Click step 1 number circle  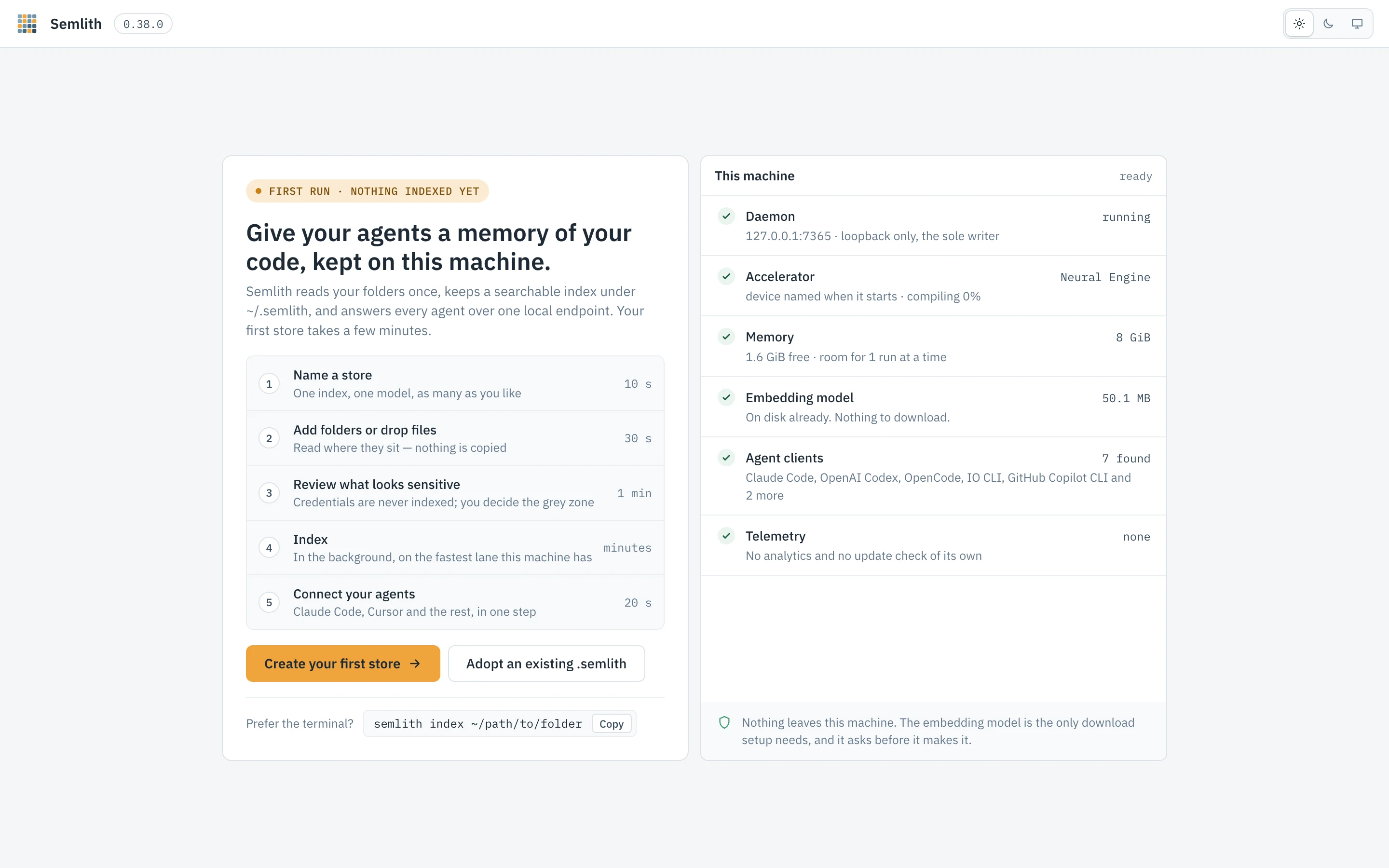click(269, 383)
